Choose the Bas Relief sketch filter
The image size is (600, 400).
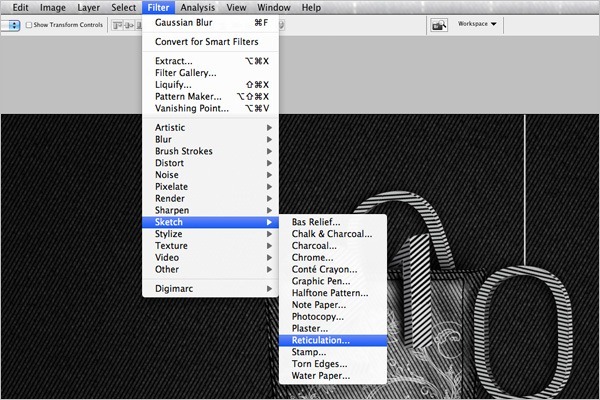point(333,222)
